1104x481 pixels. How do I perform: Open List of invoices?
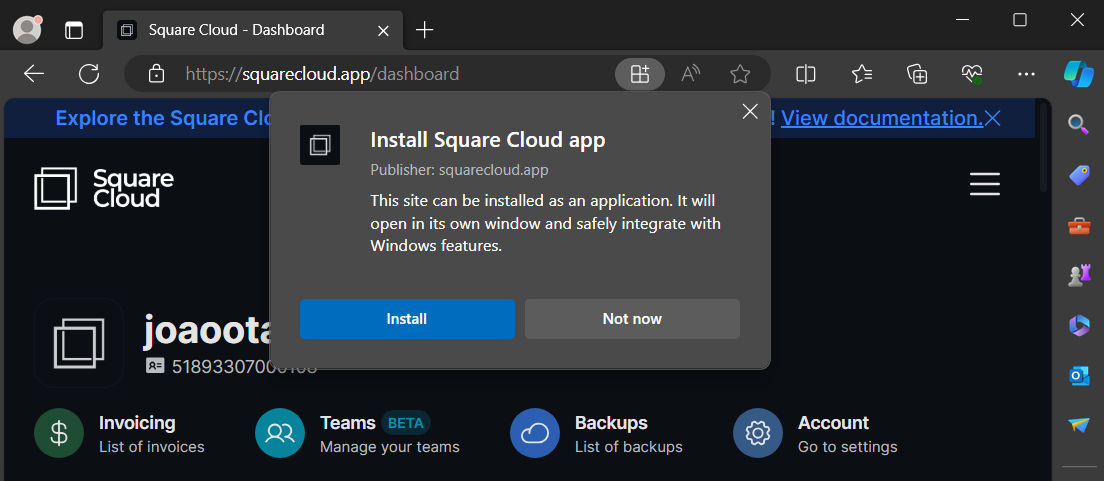coord(151,447)
